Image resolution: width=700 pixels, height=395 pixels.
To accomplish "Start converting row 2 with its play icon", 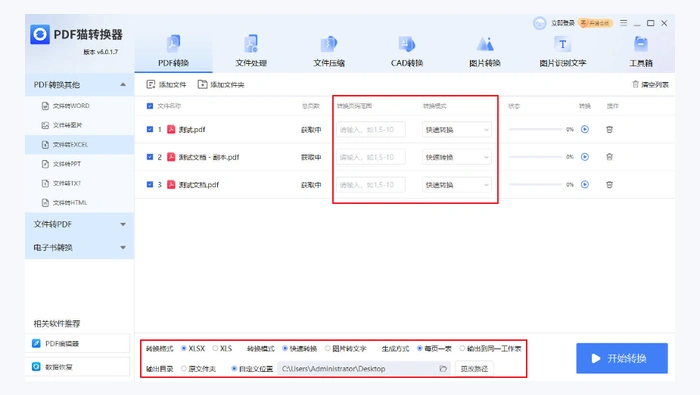I will click(585, 157).
